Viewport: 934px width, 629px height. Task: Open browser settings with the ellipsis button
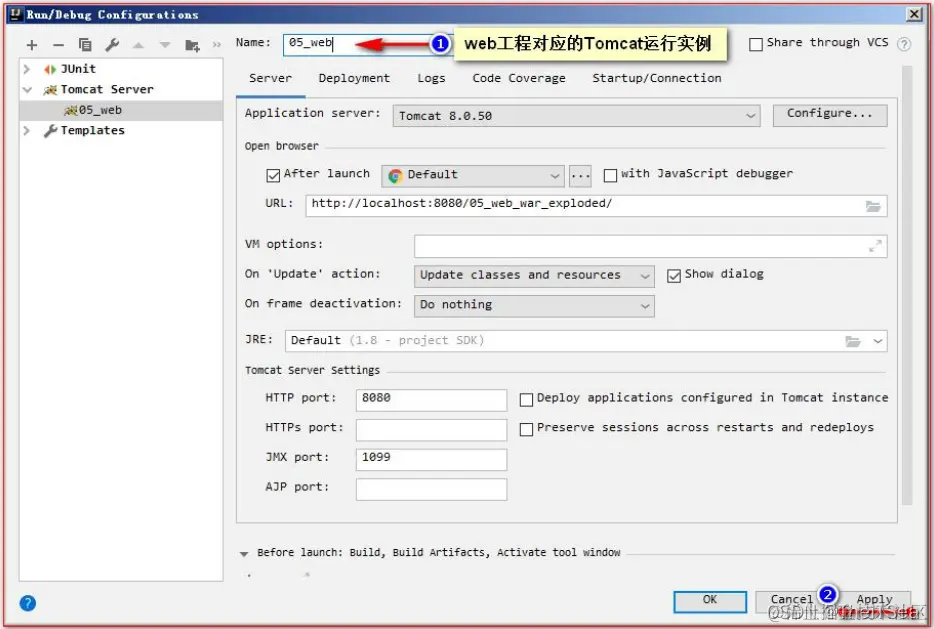coord(580,175)
